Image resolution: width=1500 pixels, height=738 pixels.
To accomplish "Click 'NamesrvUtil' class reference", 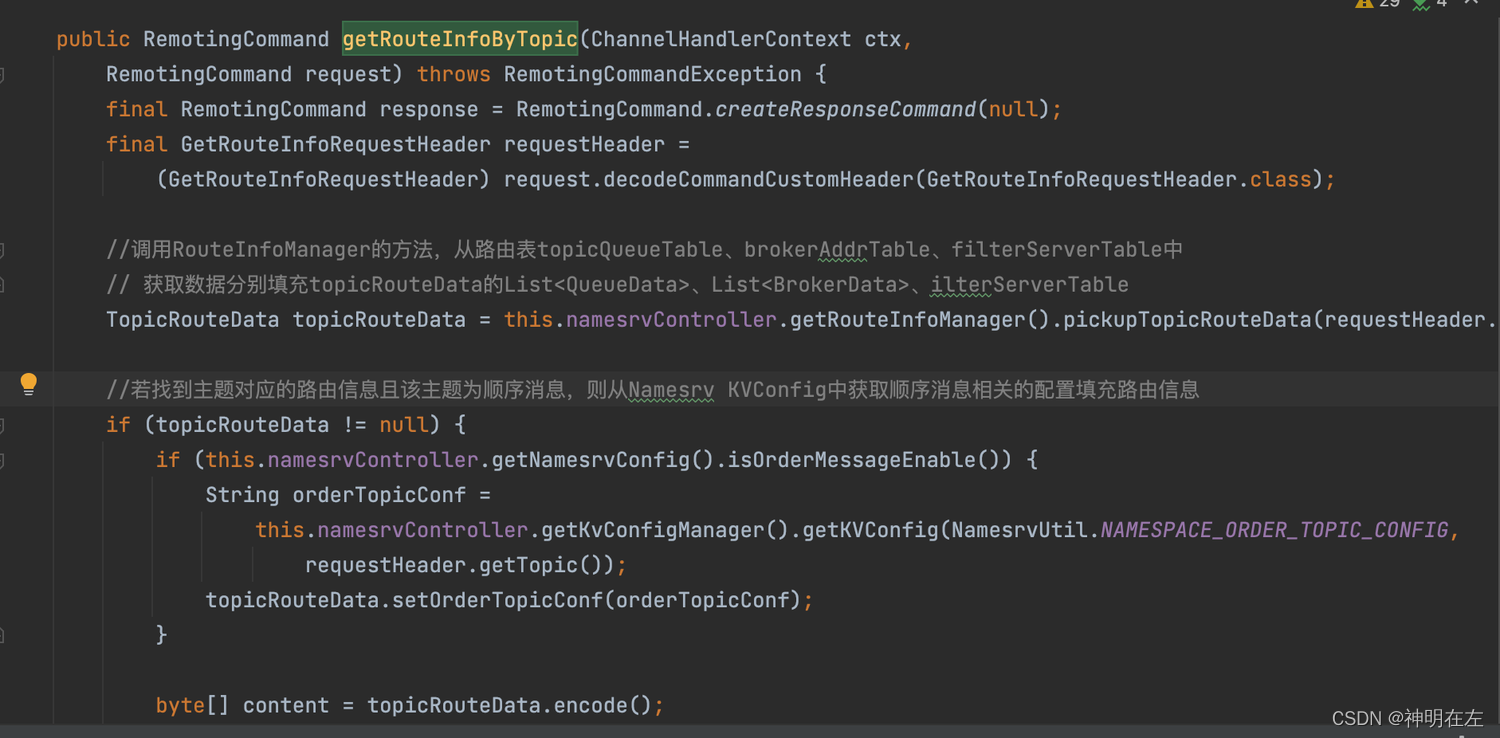I will [x=1019, y=530].
